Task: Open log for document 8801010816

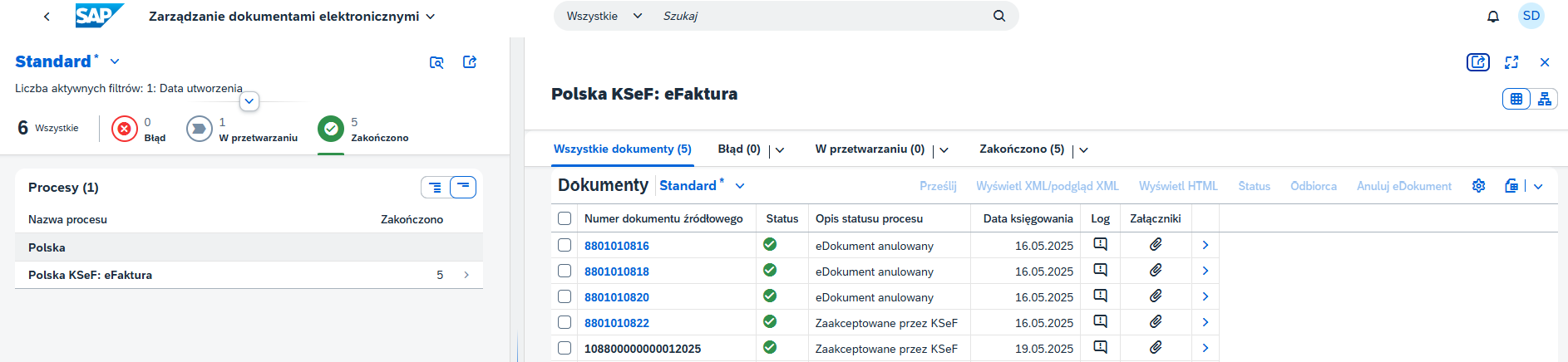Action: click(x=1100, y=245)
